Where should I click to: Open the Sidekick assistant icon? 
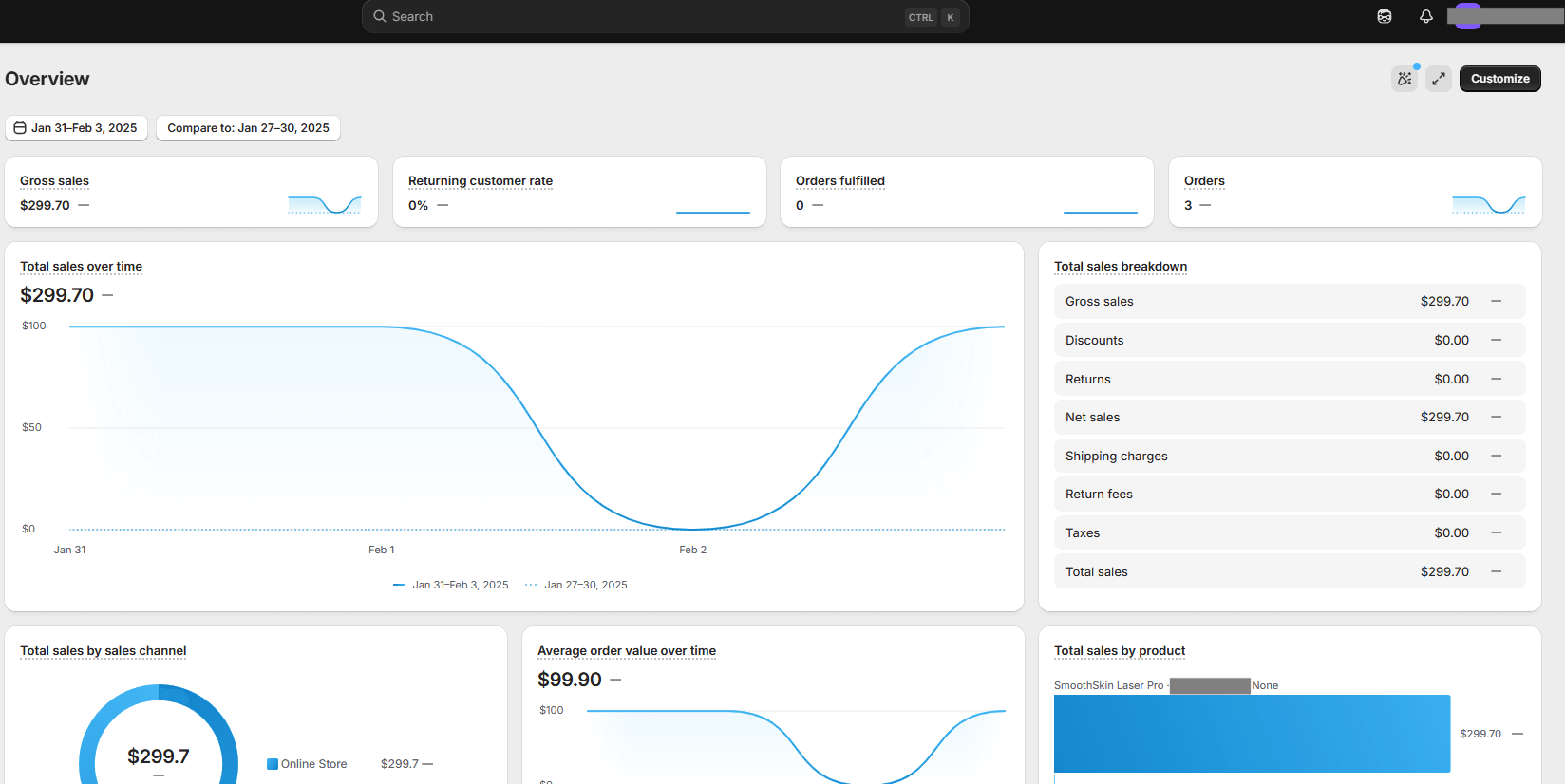pos(1385,17)
